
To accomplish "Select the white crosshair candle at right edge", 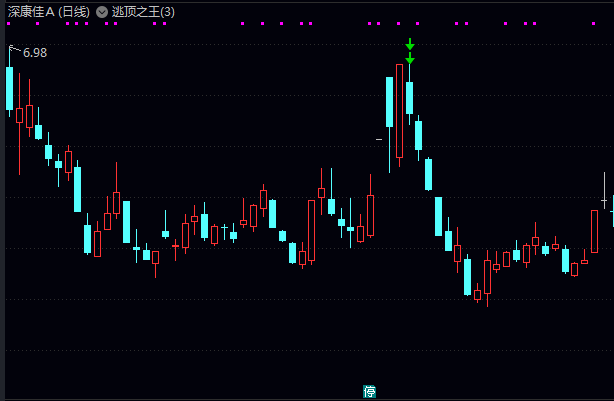I will 604,190.
